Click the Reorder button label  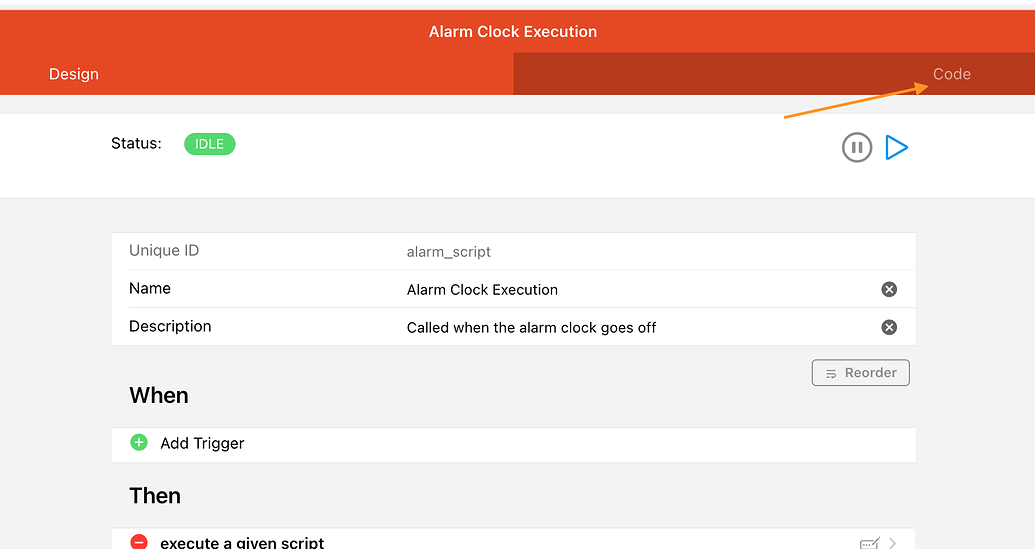(871, 373)
